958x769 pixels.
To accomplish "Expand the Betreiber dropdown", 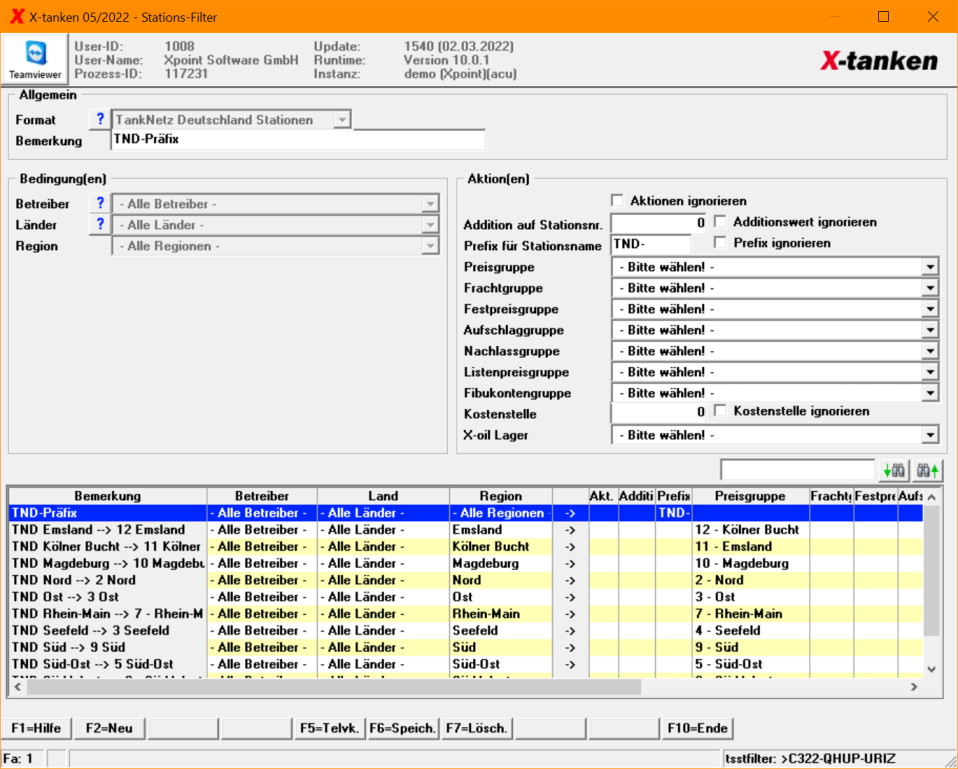I will click(x=430, y=203).
